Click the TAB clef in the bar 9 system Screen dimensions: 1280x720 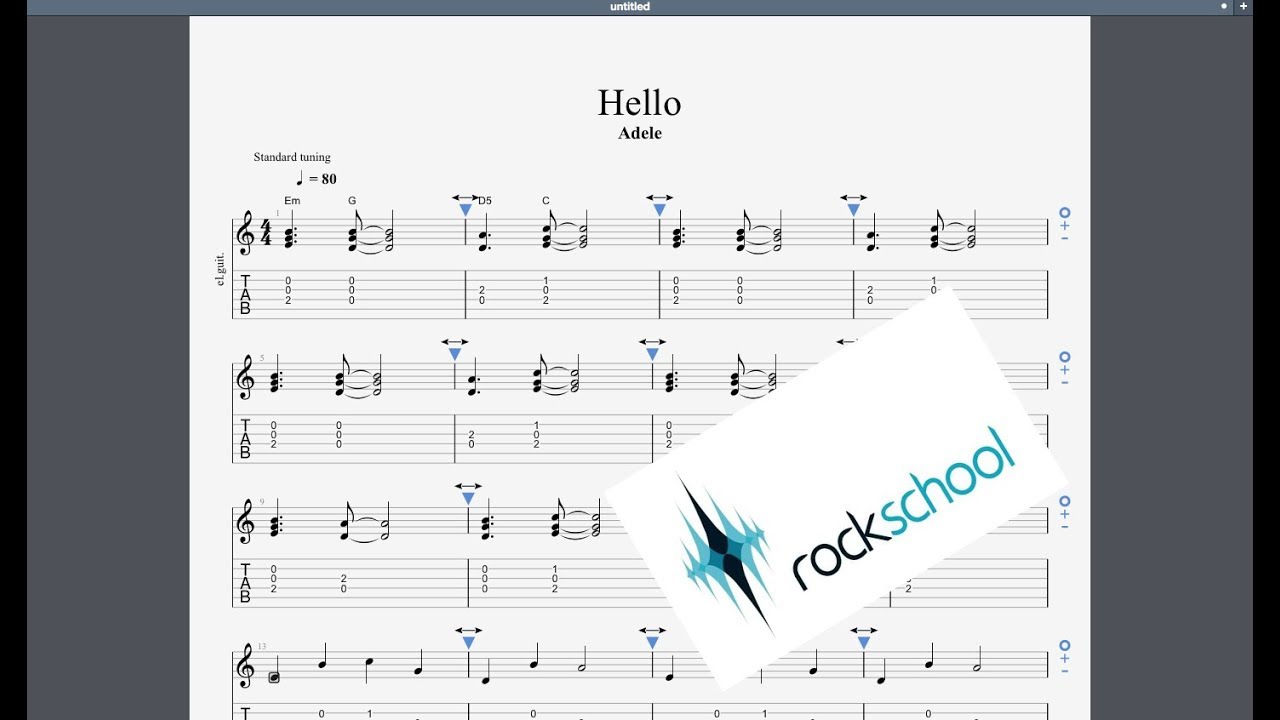click(245, 582)
